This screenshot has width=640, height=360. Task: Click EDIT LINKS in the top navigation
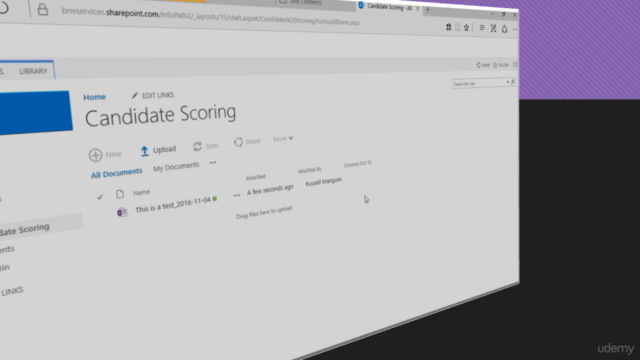pyautogui.click(x=158, y=95)
